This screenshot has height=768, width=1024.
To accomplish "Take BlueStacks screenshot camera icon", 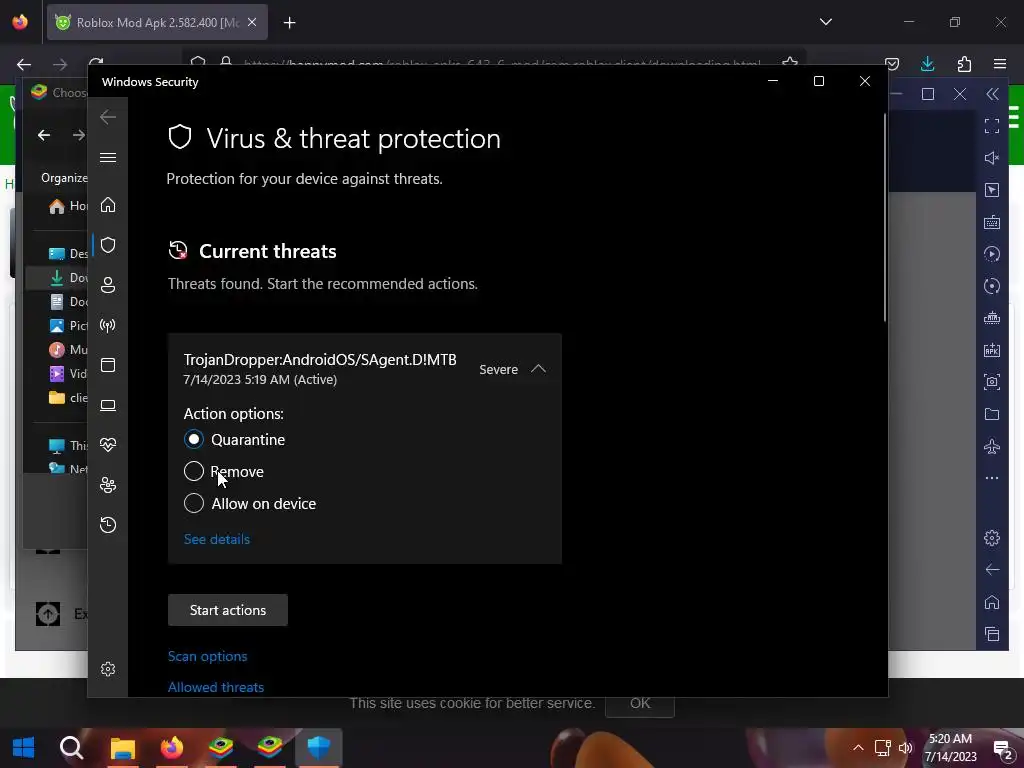I will coord(991,382).
